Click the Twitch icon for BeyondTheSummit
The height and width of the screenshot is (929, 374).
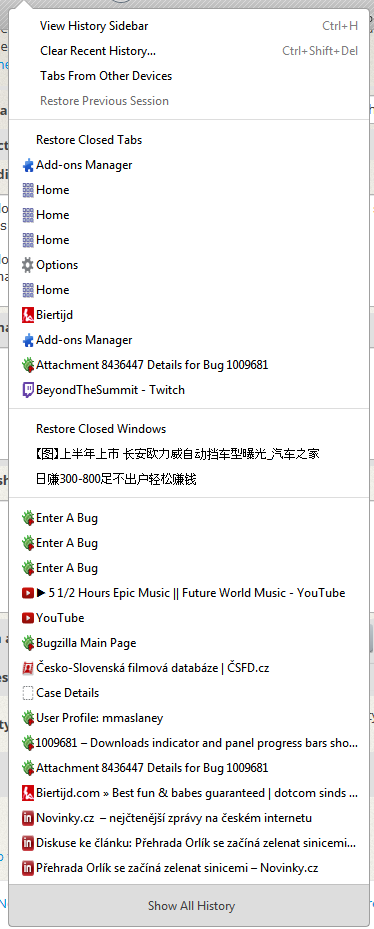click(x=28, y=390)
